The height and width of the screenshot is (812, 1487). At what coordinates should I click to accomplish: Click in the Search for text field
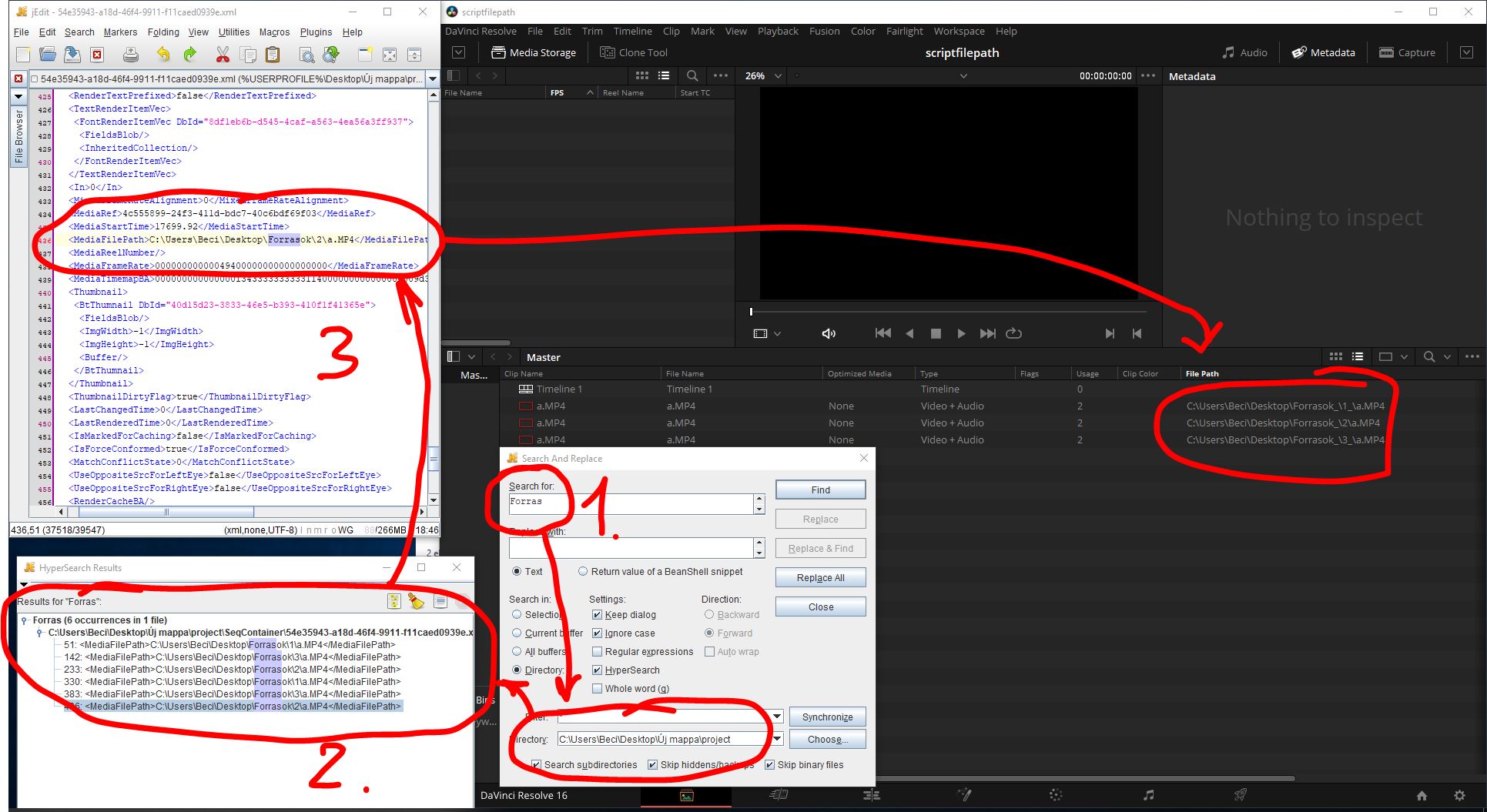click(x=630, y=504)
